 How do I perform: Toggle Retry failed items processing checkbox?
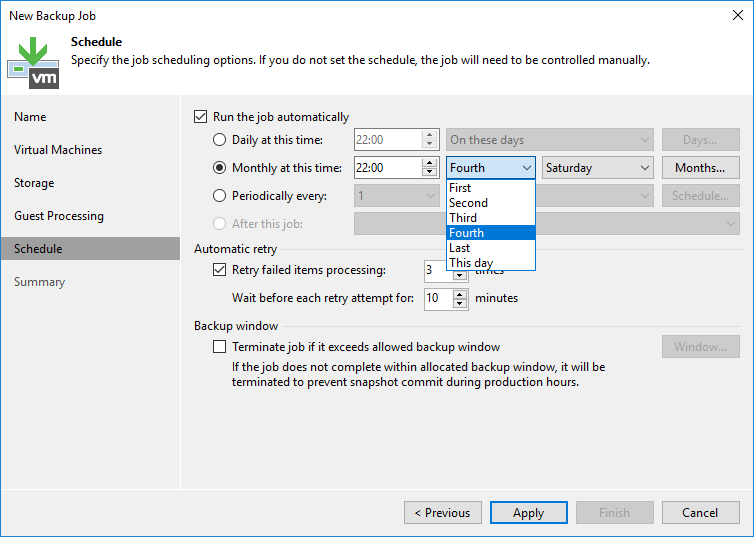(220, 270)
